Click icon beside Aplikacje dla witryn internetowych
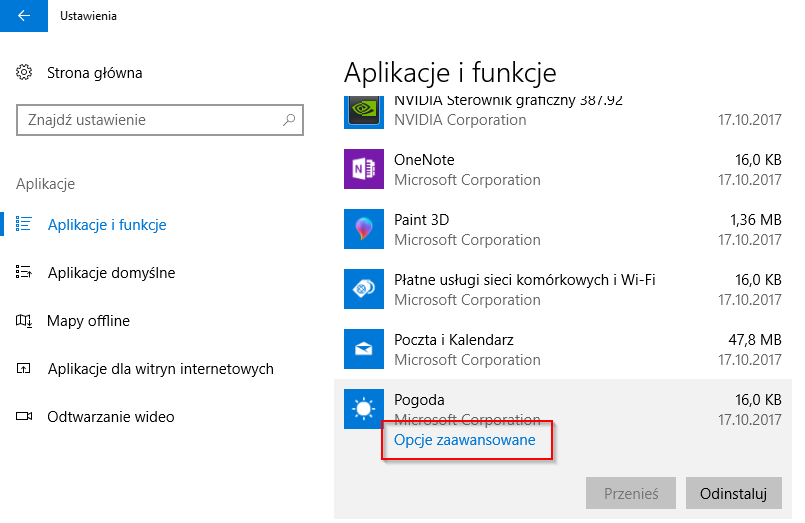805x523 pixels. pyautogui.click(x=24, y=369)
